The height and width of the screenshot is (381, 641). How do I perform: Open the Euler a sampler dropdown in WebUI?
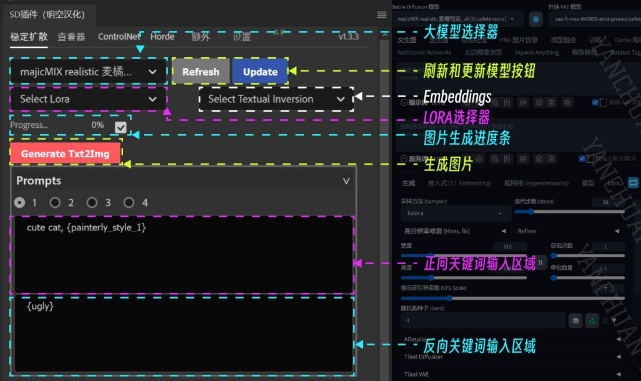(456, 213)
